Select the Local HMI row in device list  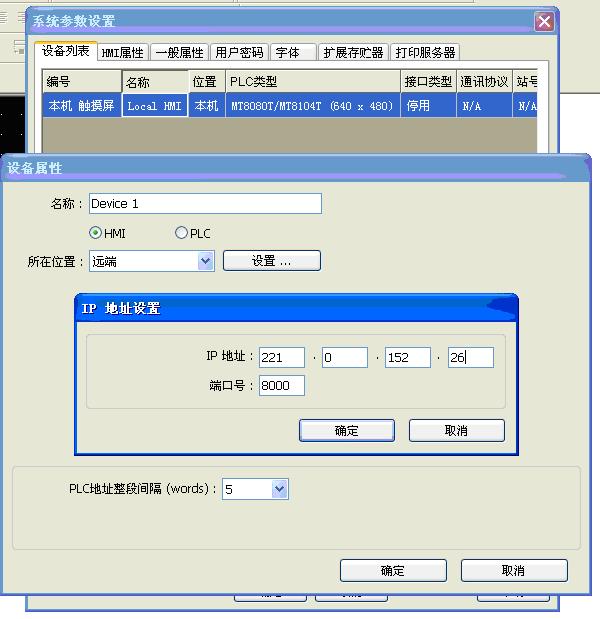pos(155,105)
